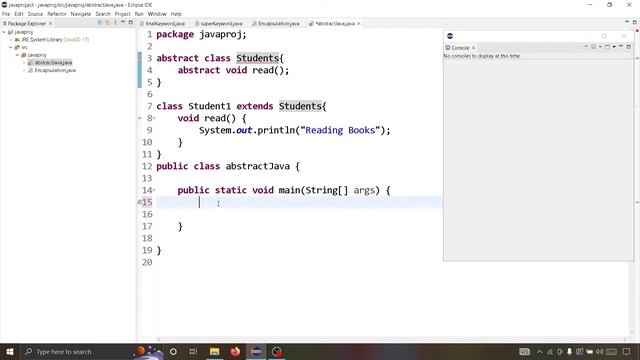Image resolution: width=640 pixels, height=360 pixels.
Task: Open the Project menu
Action: 122,14
